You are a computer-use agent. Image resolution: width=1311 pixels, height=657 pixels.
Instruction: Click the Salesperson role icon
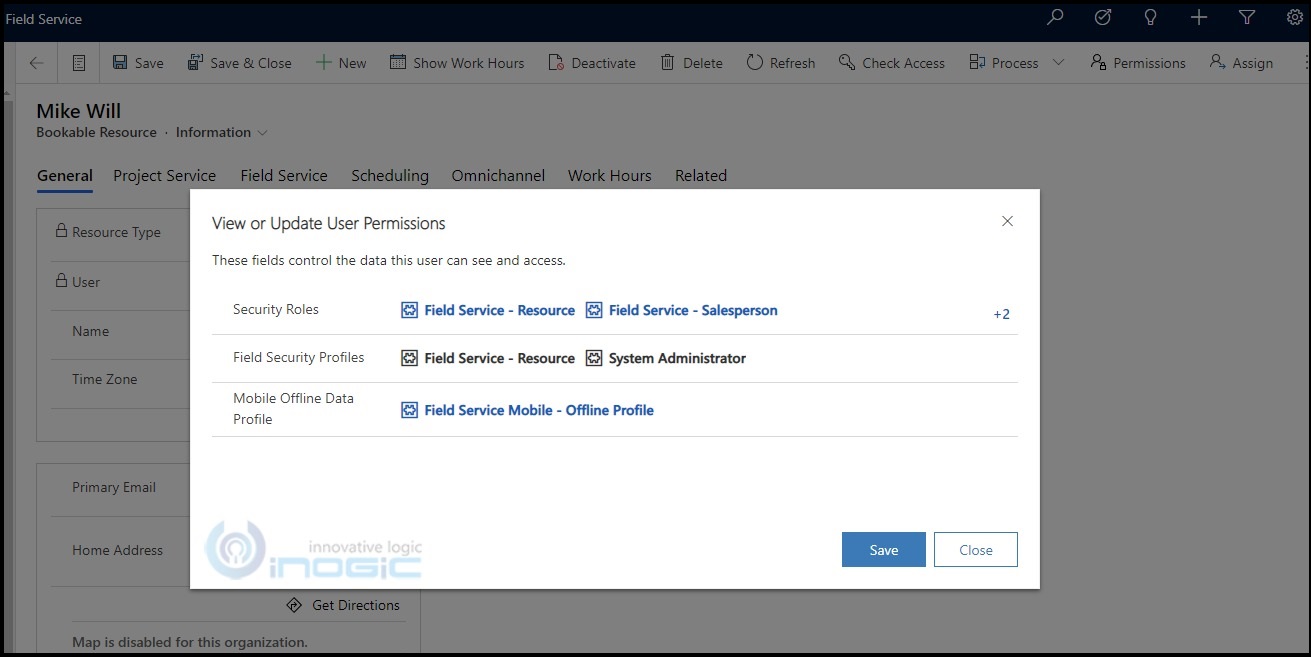(594, 310)
